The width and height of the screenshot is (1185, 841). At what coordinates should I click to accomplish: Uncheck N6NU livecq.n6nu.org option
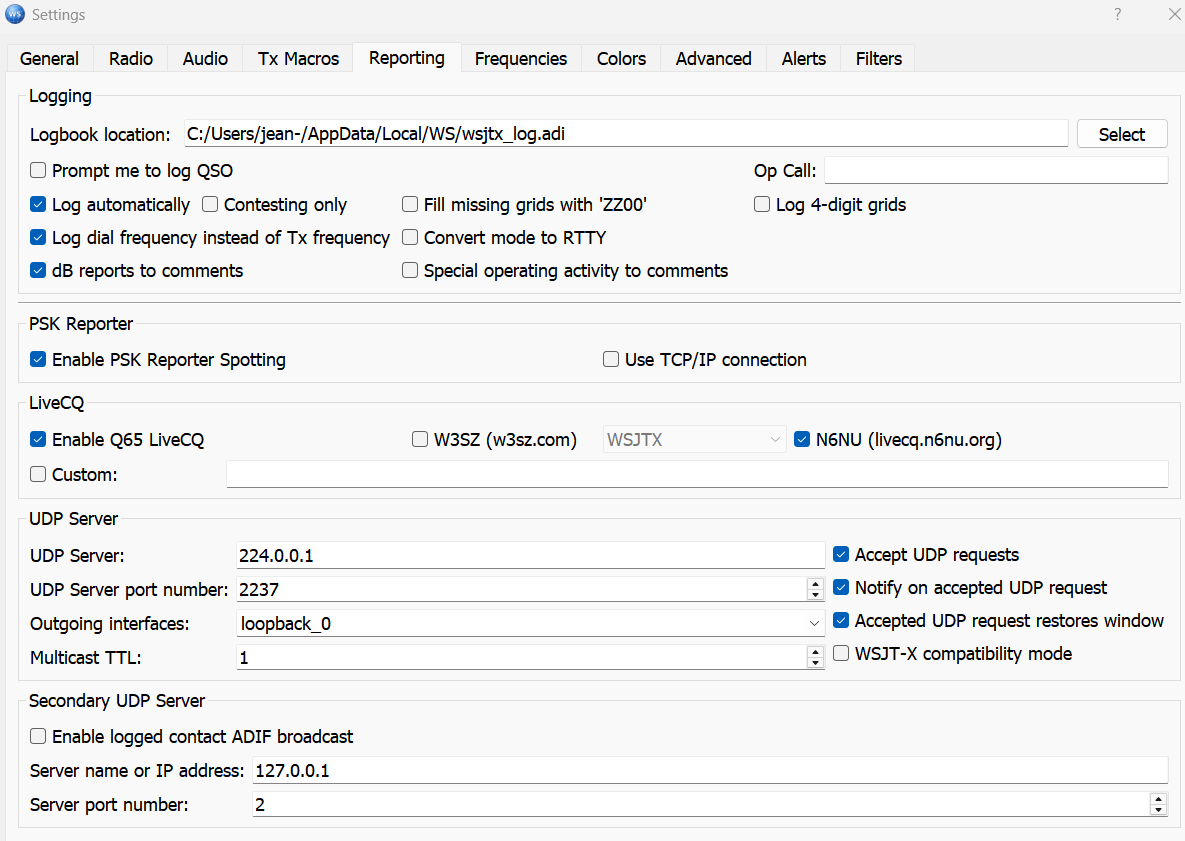point(802,439)
